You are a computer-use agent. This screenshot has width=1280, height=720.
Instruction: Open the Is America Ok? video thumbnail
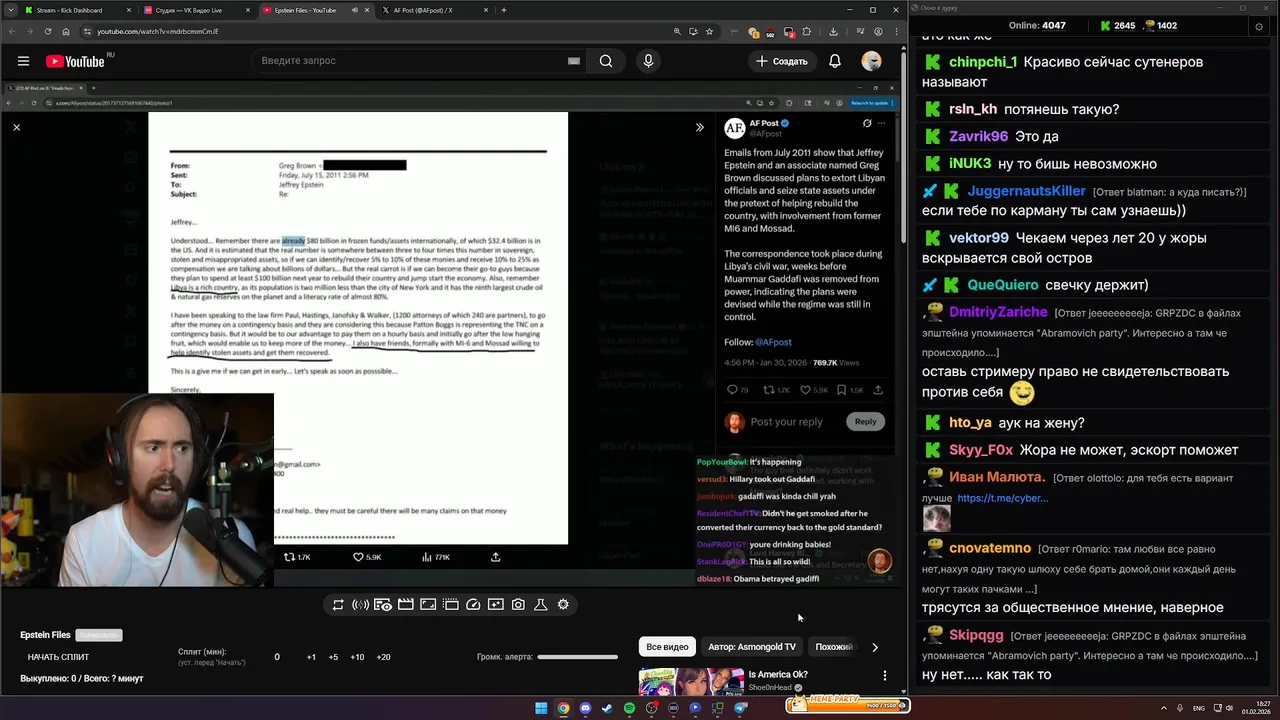pyautogui.click(x=691, y=682)
